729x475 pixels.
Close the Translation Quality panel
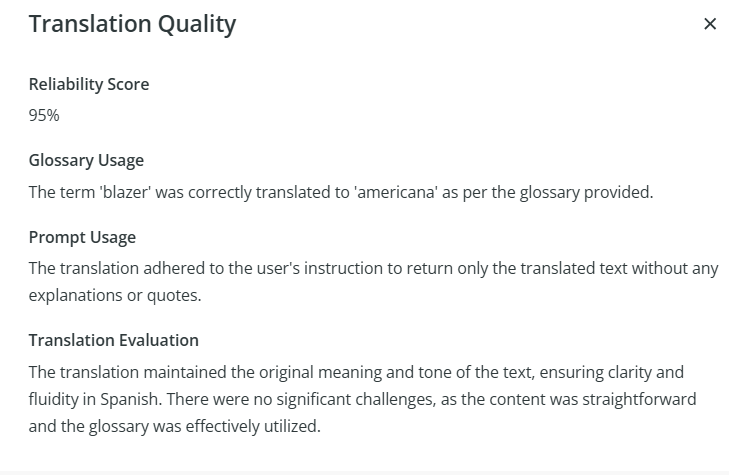pos(710,24)
